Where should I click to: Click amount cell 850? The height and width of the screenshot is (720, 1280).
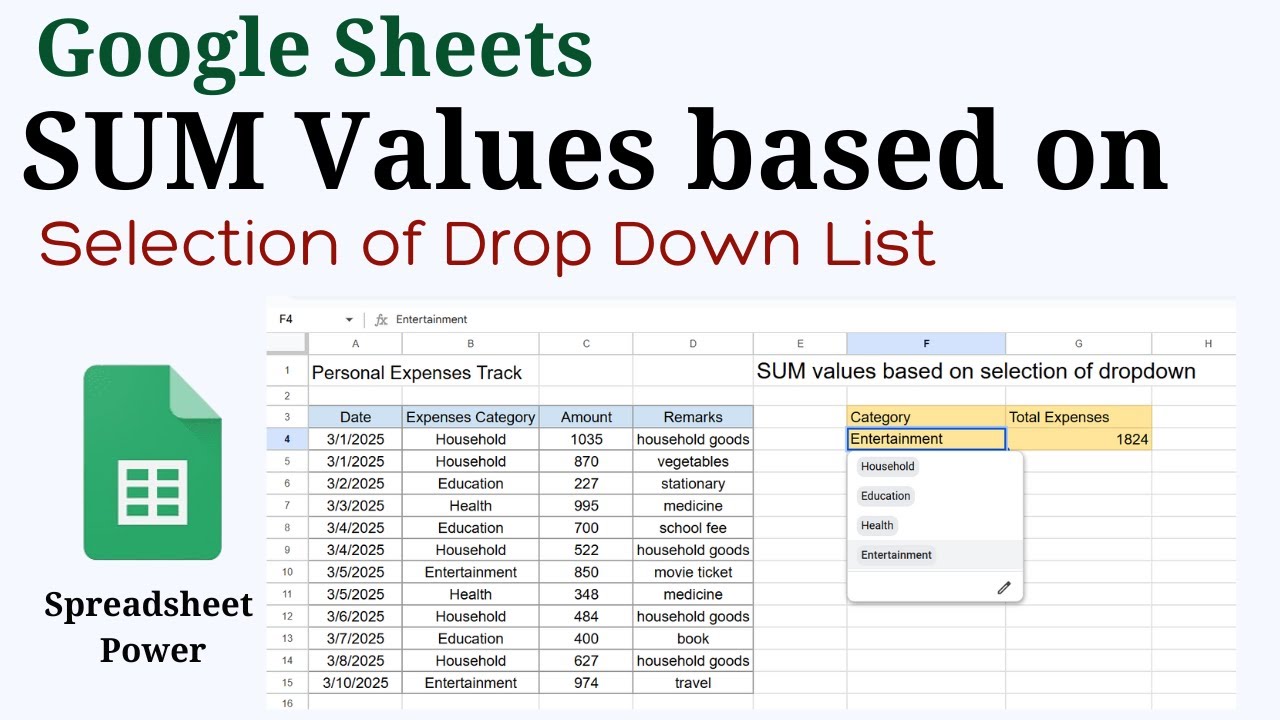coord(586,572)
